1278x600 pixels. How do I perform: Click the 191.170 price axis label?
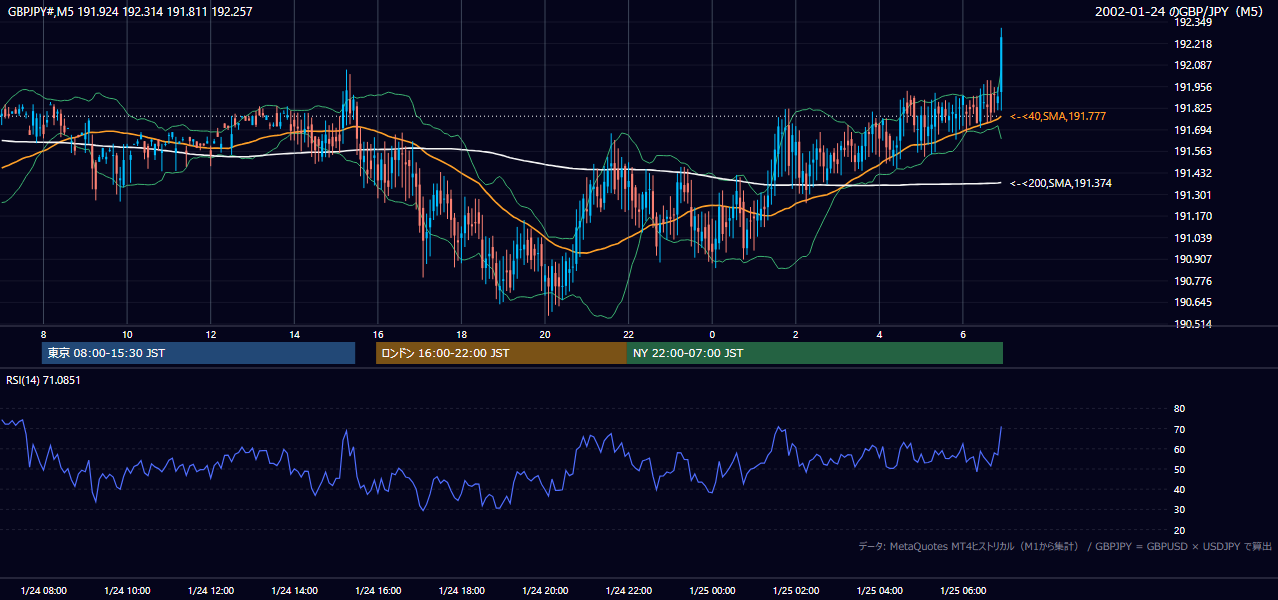tap(1192, 216)
